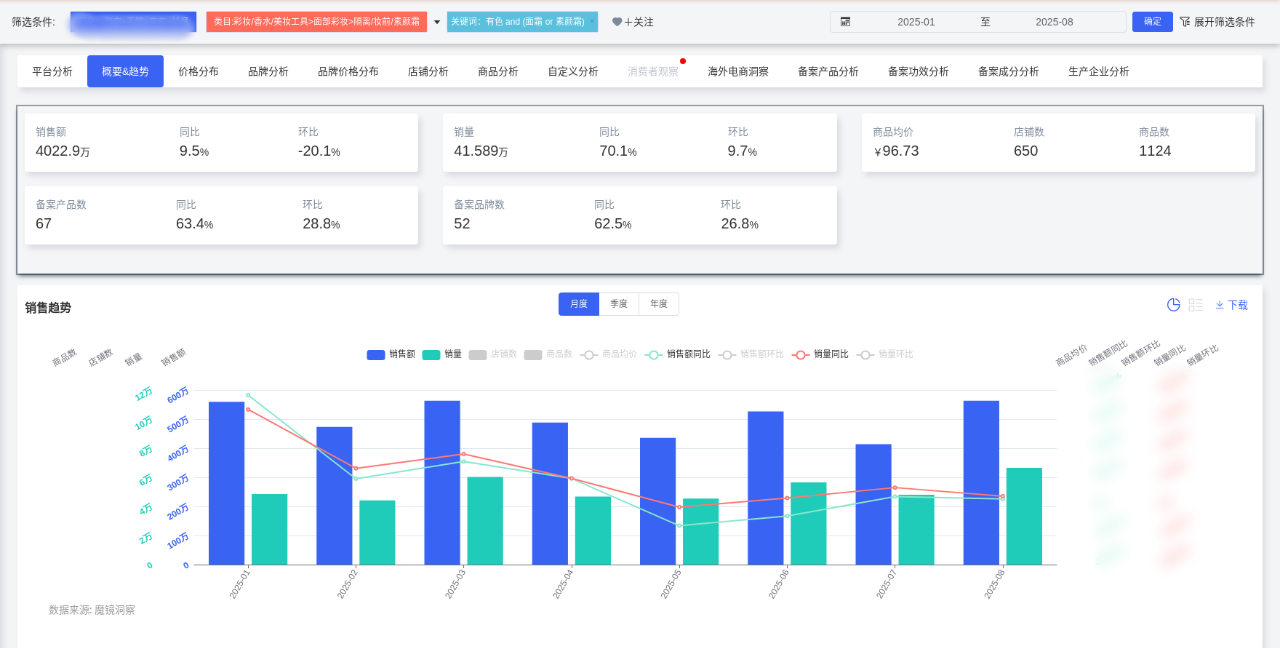Open the end month 2025-08 picker
1280x648 pixels.
tap(1053, 22)
